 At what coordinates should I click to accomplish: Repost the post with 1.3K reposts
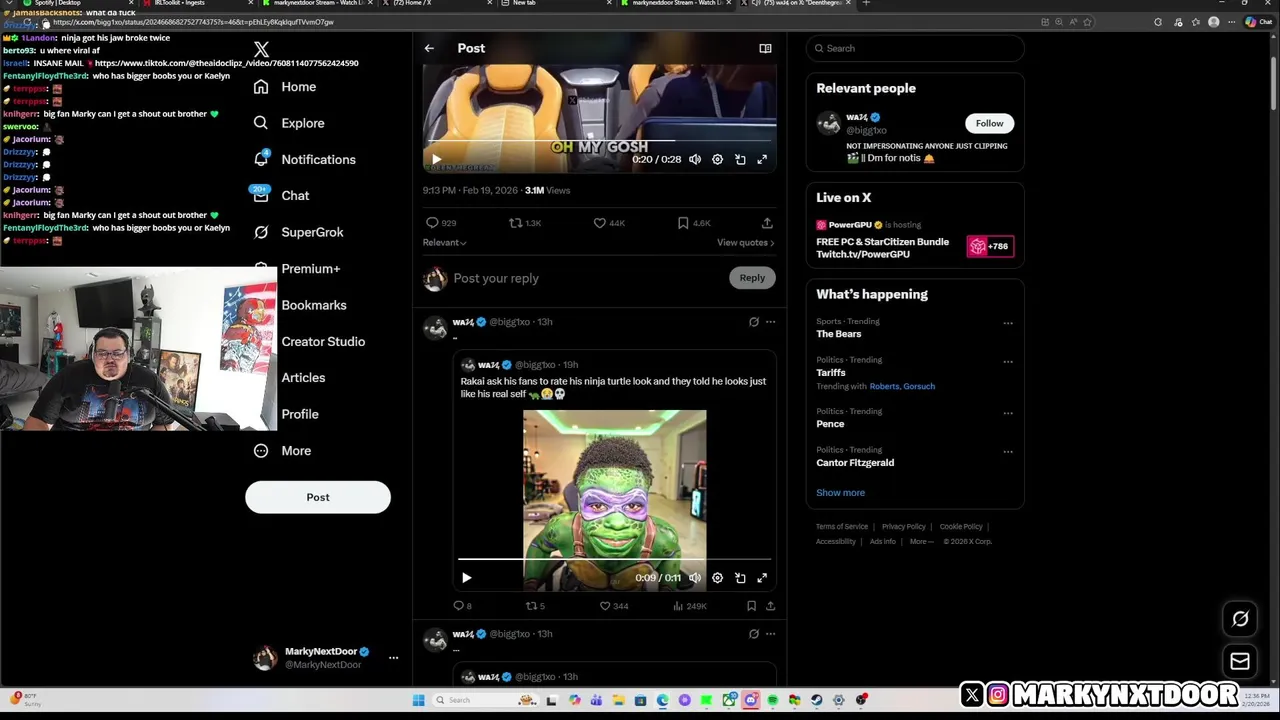pyautogui.click(x=525, y=223)
